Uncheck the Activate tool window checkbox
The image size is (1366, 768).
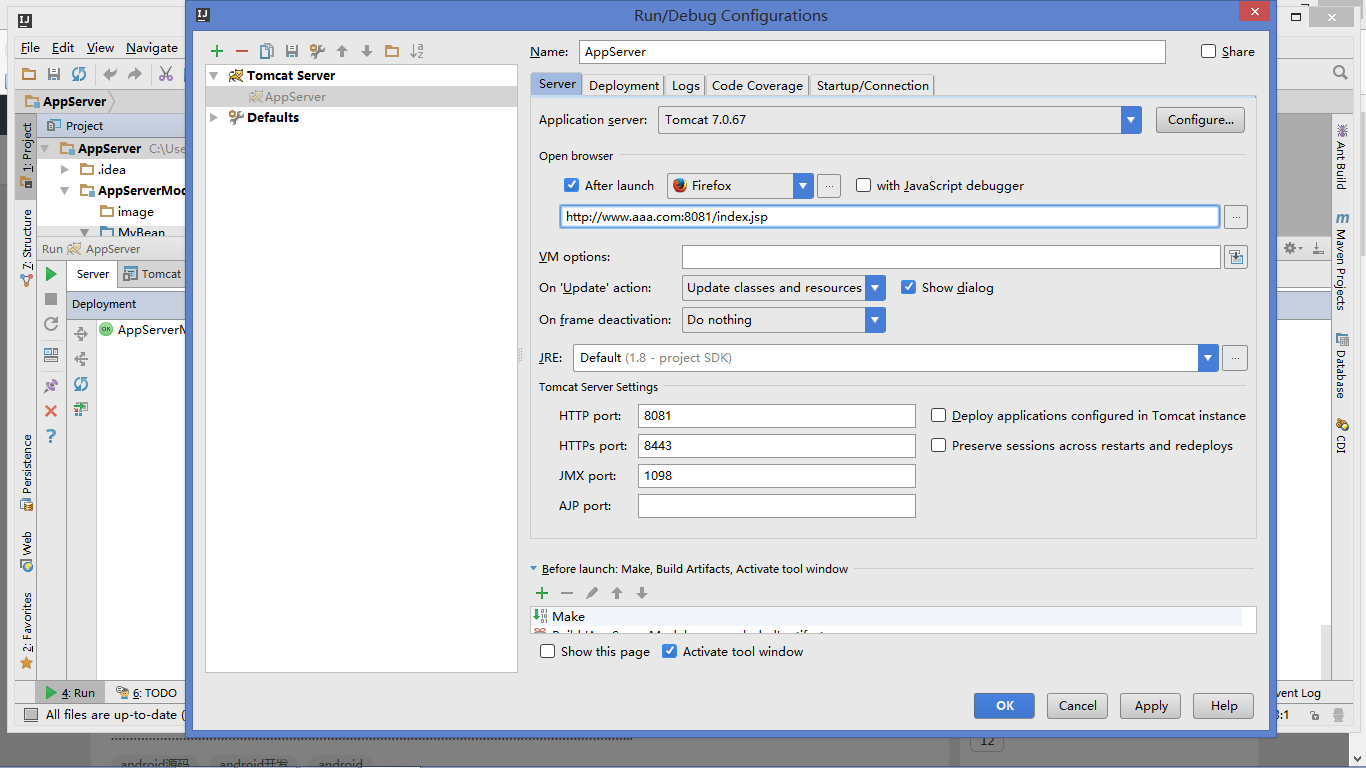pos(670,651)
